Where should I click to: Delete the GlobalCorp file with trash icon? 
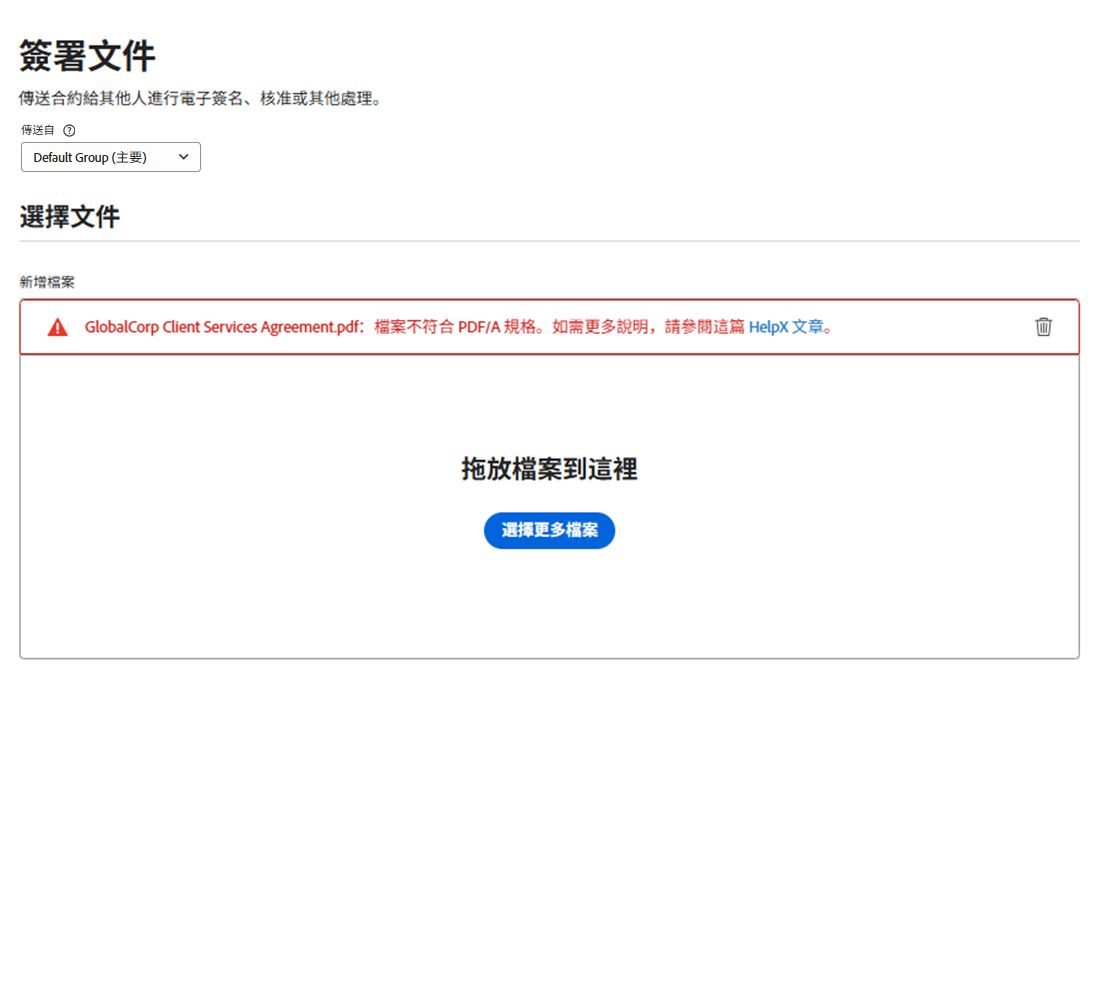tap(1043, 327)
